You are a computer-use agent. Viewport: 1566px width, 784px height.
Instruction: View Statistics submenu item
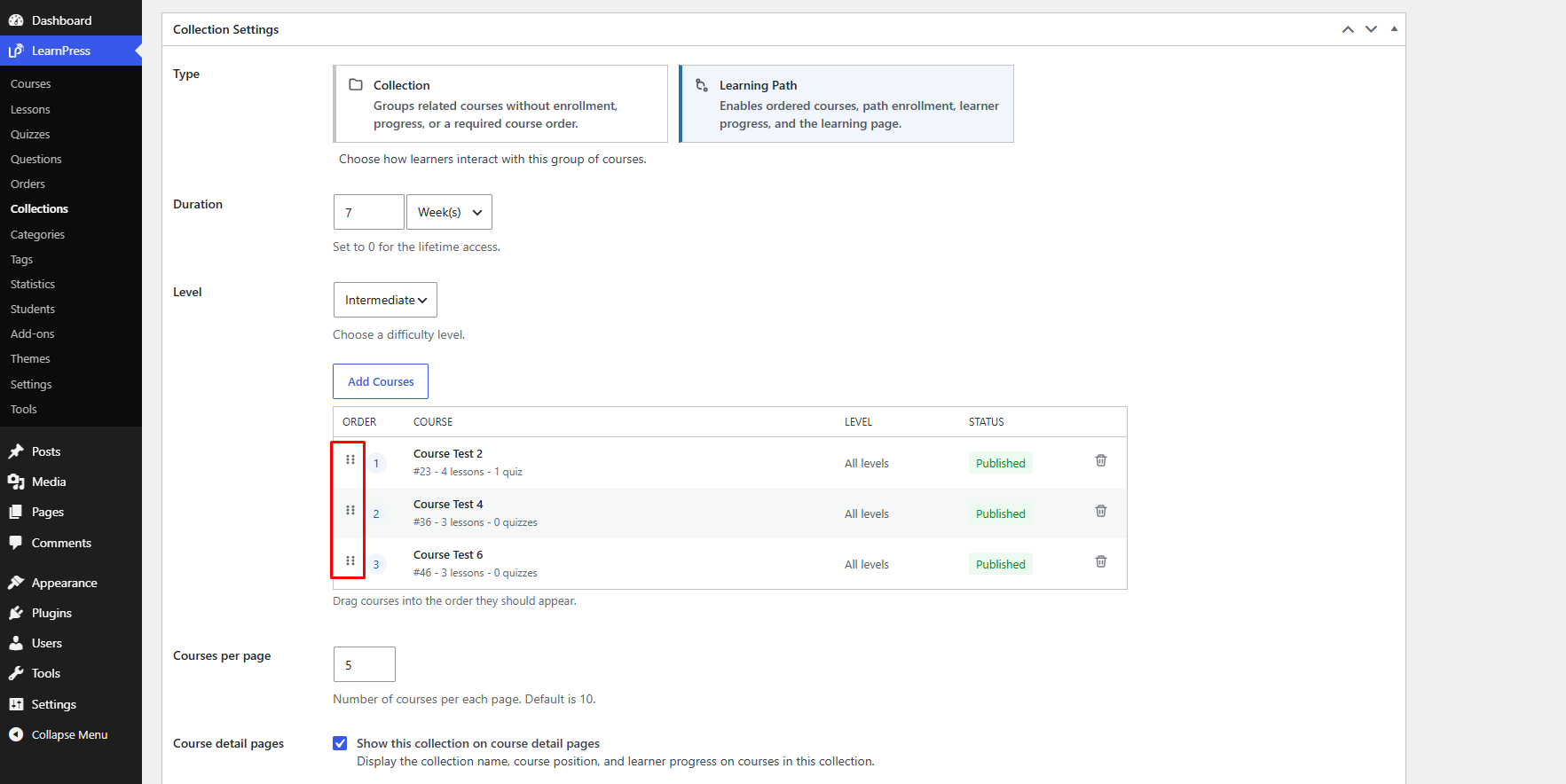pyautogui.click(x=33, y=285)
